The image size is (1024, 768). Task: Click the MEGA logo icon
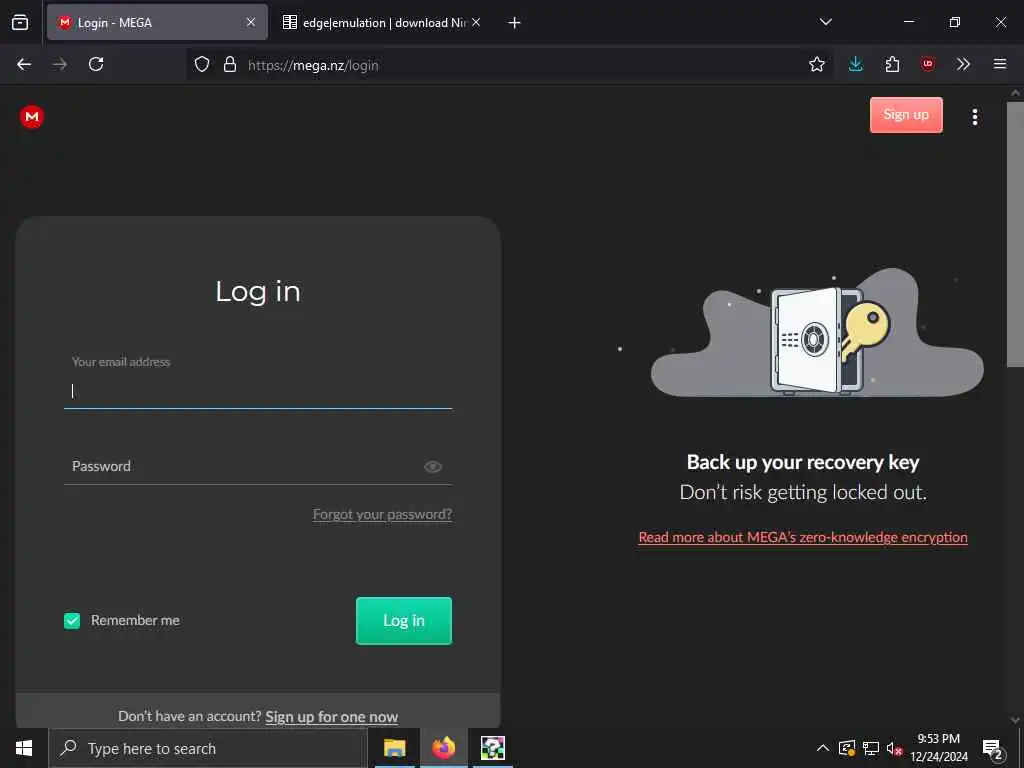pos(31,116)
